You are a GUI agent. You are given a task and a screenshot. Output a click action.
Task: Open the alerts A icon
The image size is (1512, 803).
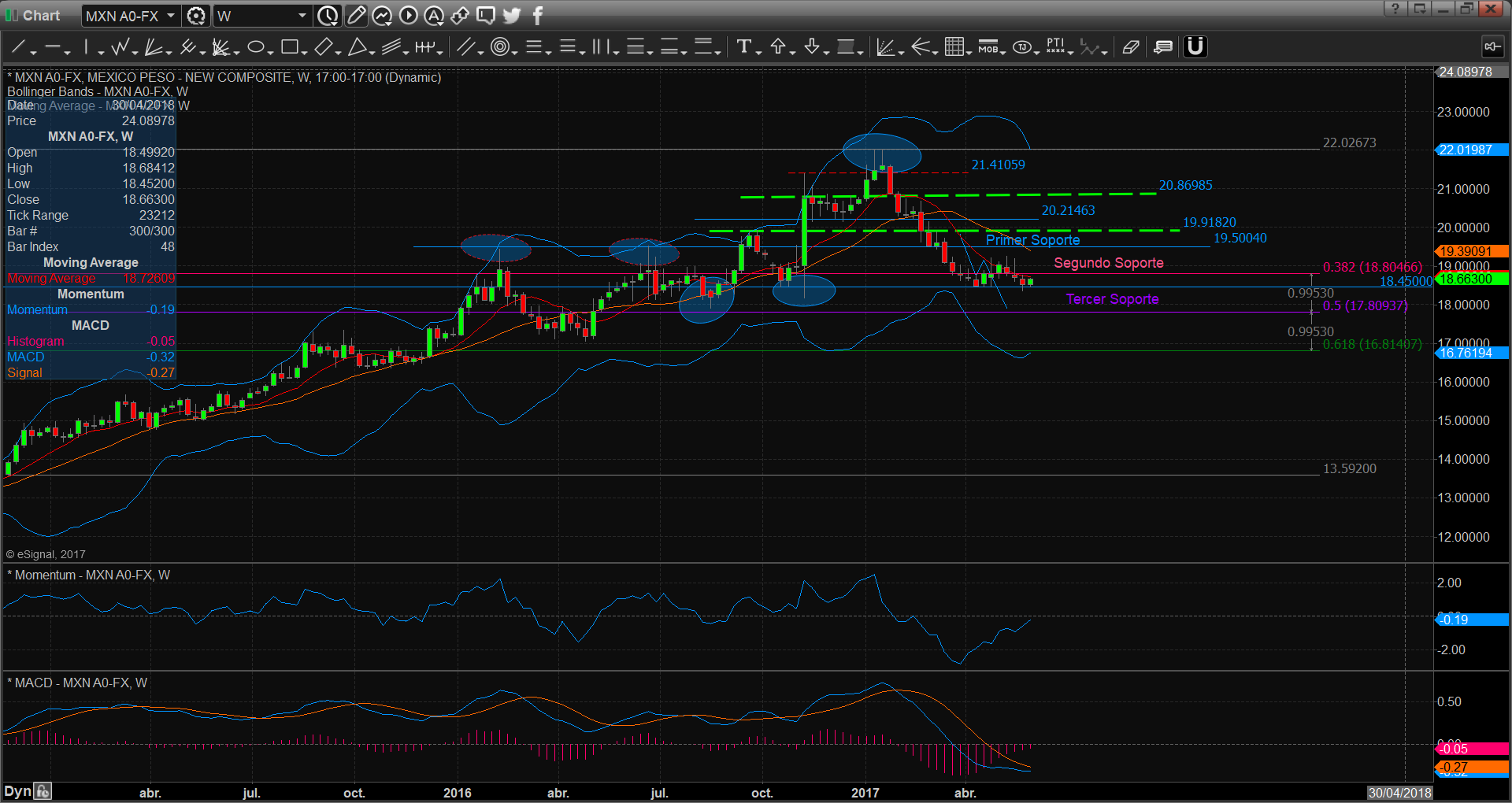tap(434, 16)
